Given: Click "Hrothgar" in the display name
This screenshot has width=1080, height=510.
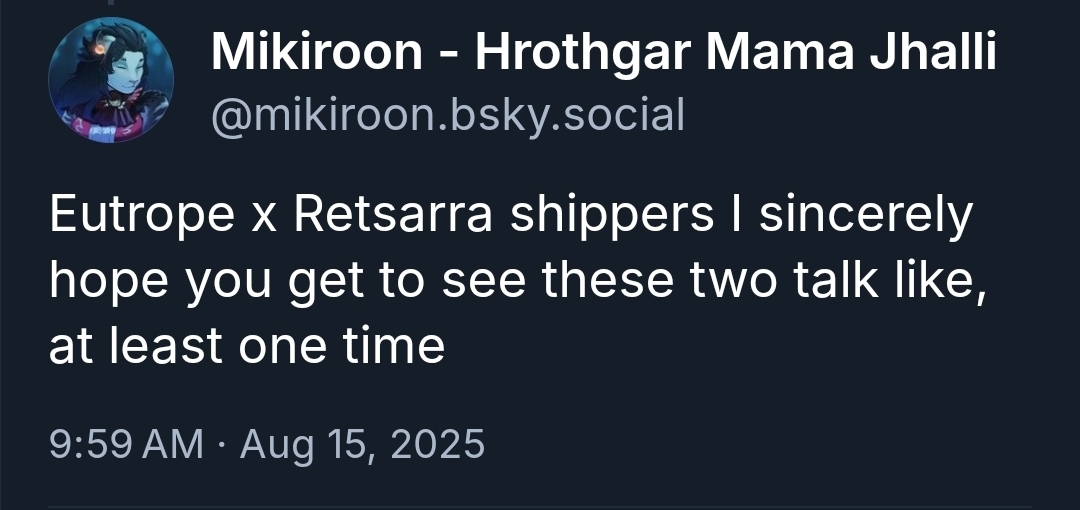Looking at the screenshot, I should (x=580, y=52).
